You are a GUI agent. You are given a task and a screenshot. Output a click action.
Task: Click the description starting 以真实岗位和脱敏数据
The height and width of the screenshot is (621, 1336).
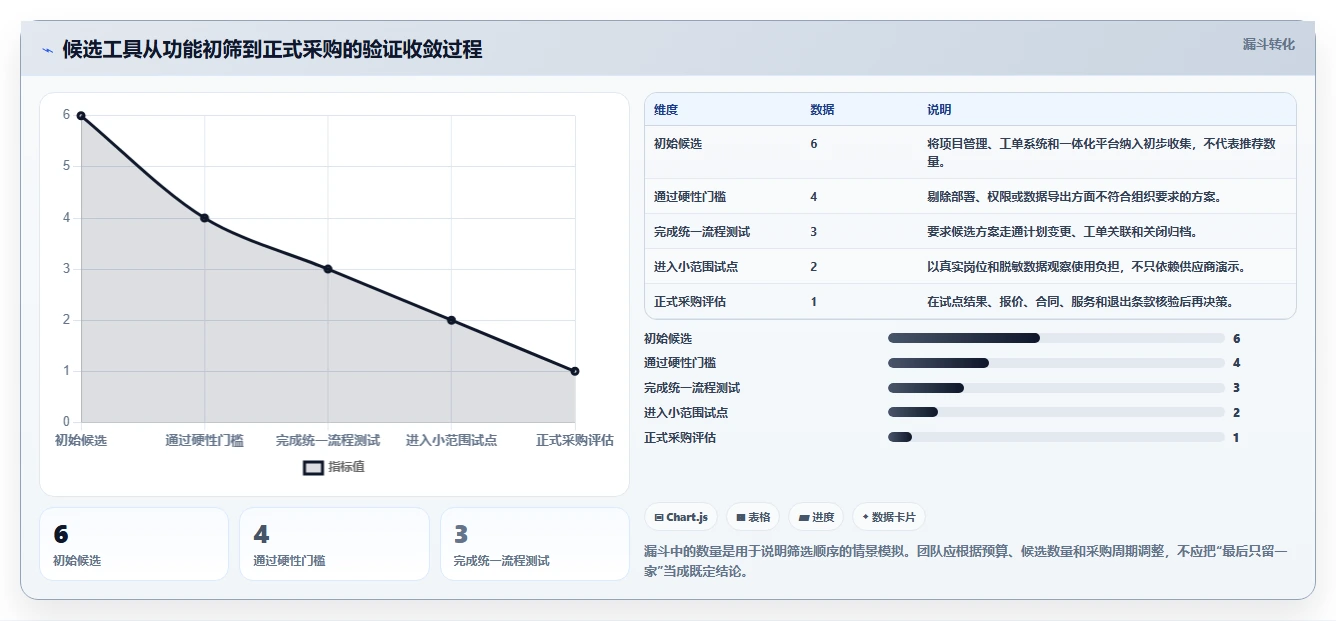1086,267
